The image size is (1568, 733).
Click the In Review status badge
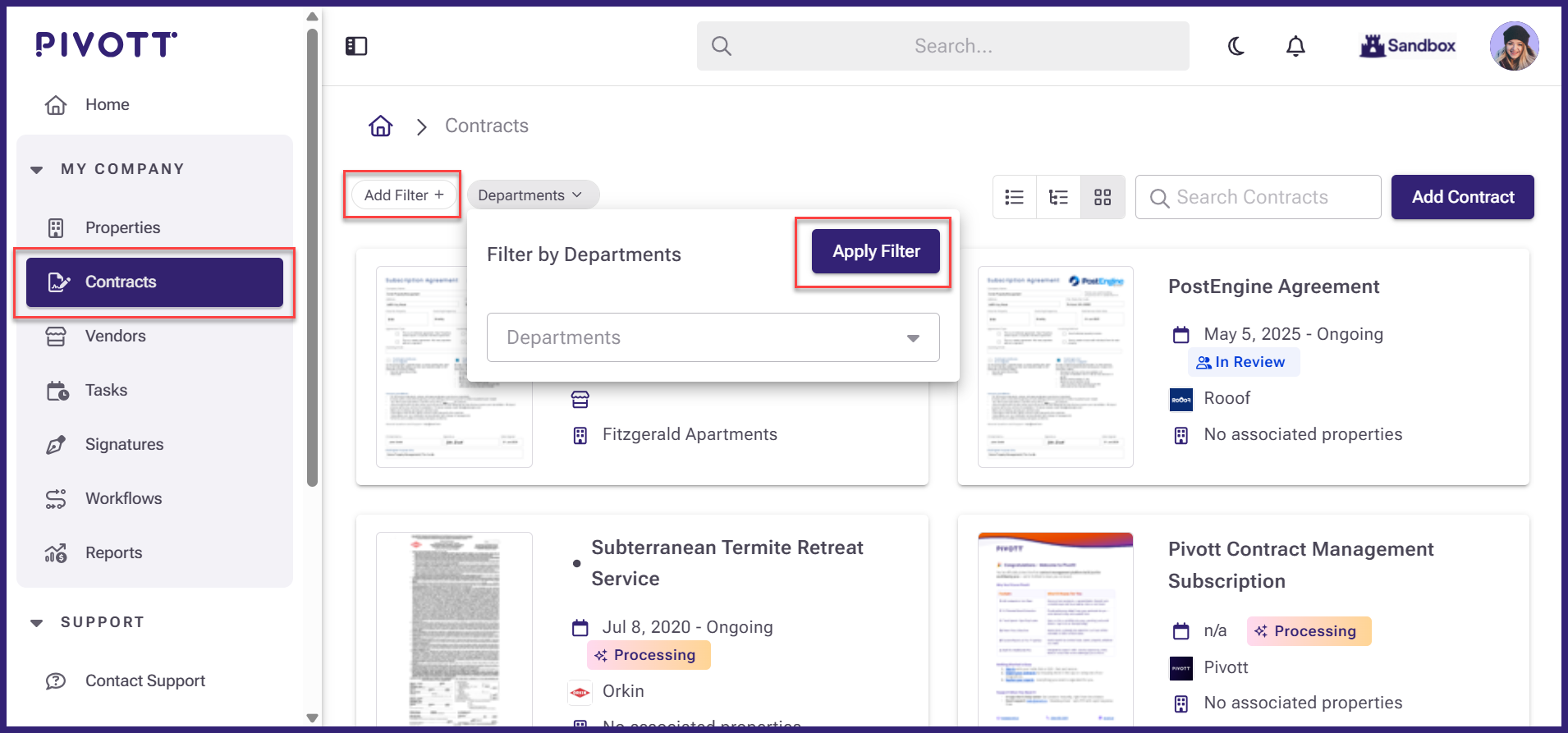coord(1243,362)
